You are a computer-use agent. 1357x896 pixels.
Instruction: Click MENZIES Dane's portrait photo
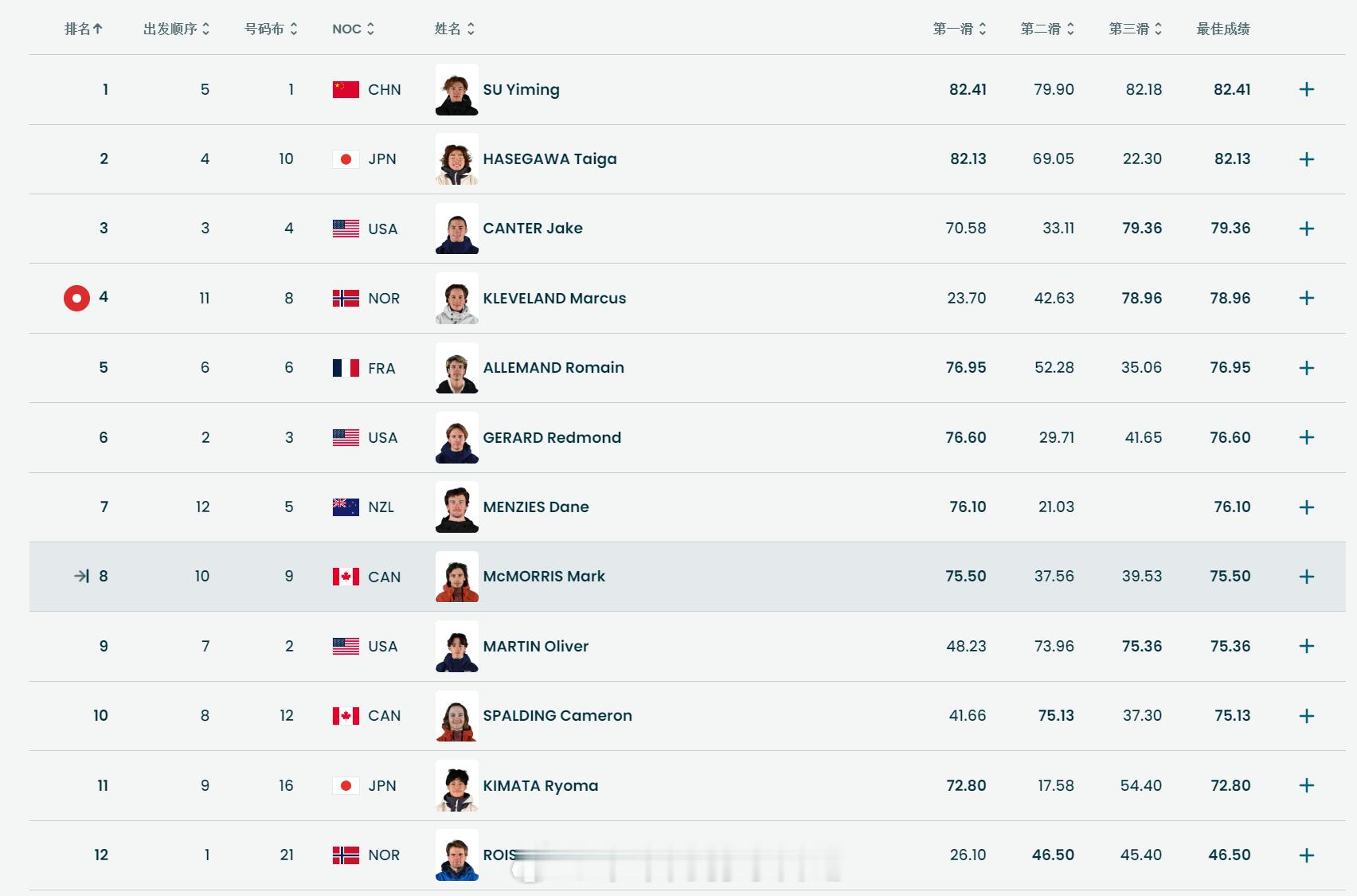456,507
